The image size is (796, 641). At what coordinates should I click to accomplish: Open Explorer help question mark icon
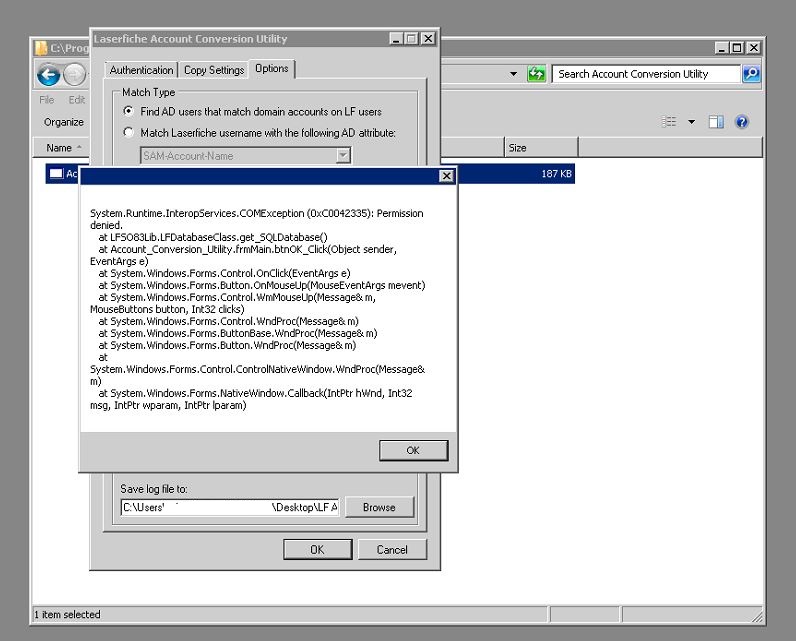click(742, 122)
